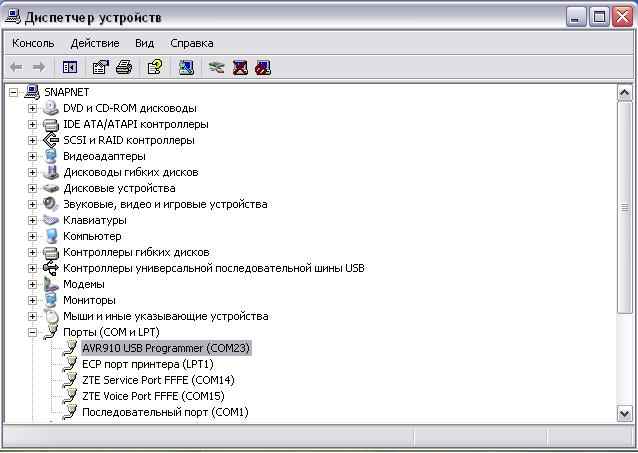
Task: Click the Дисководы гибких дисков icon
Action: (x=50, y=172)
